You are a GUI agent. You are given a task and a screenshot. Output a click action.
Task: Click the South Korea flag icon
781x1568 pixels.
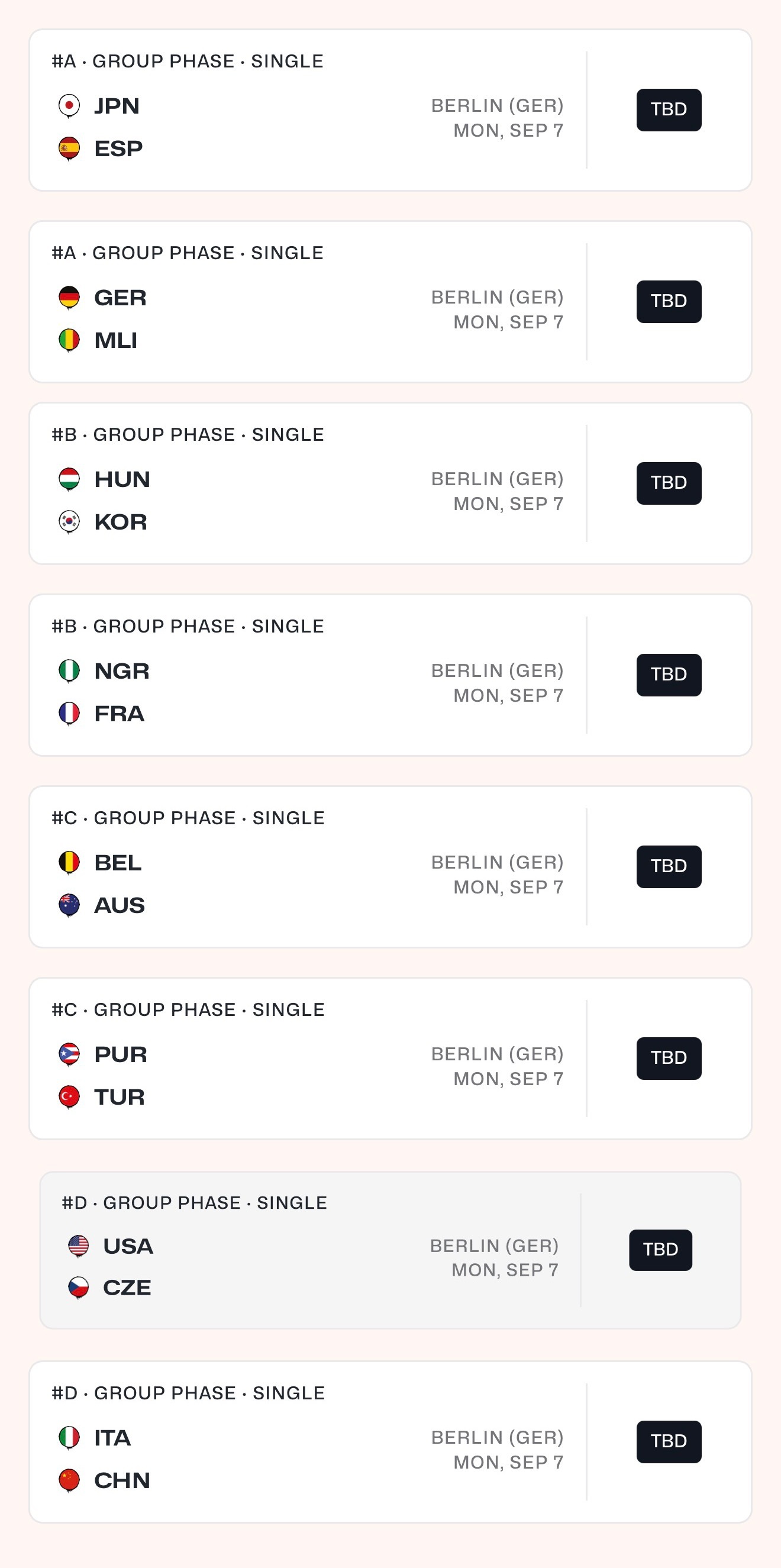(69, 521)
